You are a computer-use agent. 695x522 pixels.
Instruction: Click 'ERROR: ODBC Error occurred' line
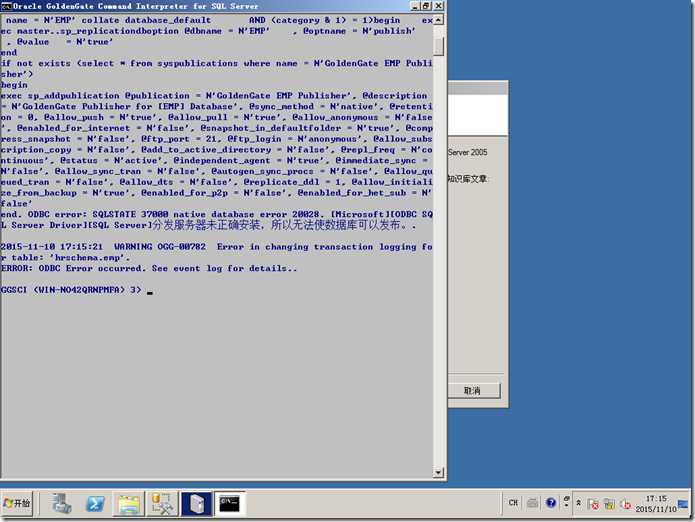pos(149,268)
